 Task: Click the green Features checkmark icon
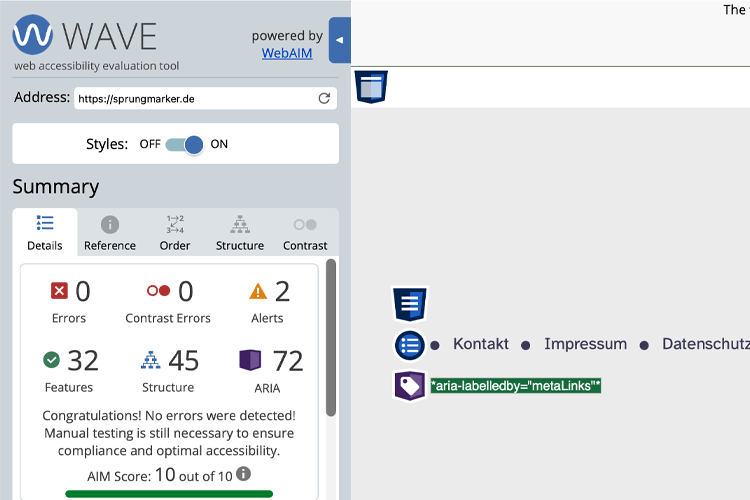52,359
